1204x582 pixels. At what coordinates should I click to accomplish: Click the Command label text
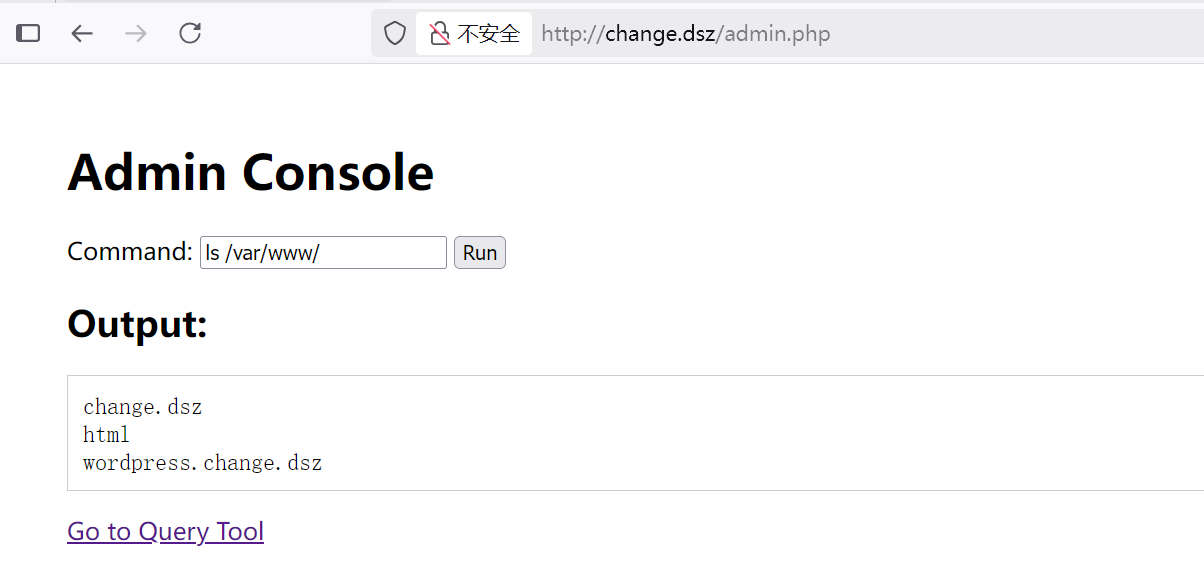pyautogui.click(x=129, y=252)
